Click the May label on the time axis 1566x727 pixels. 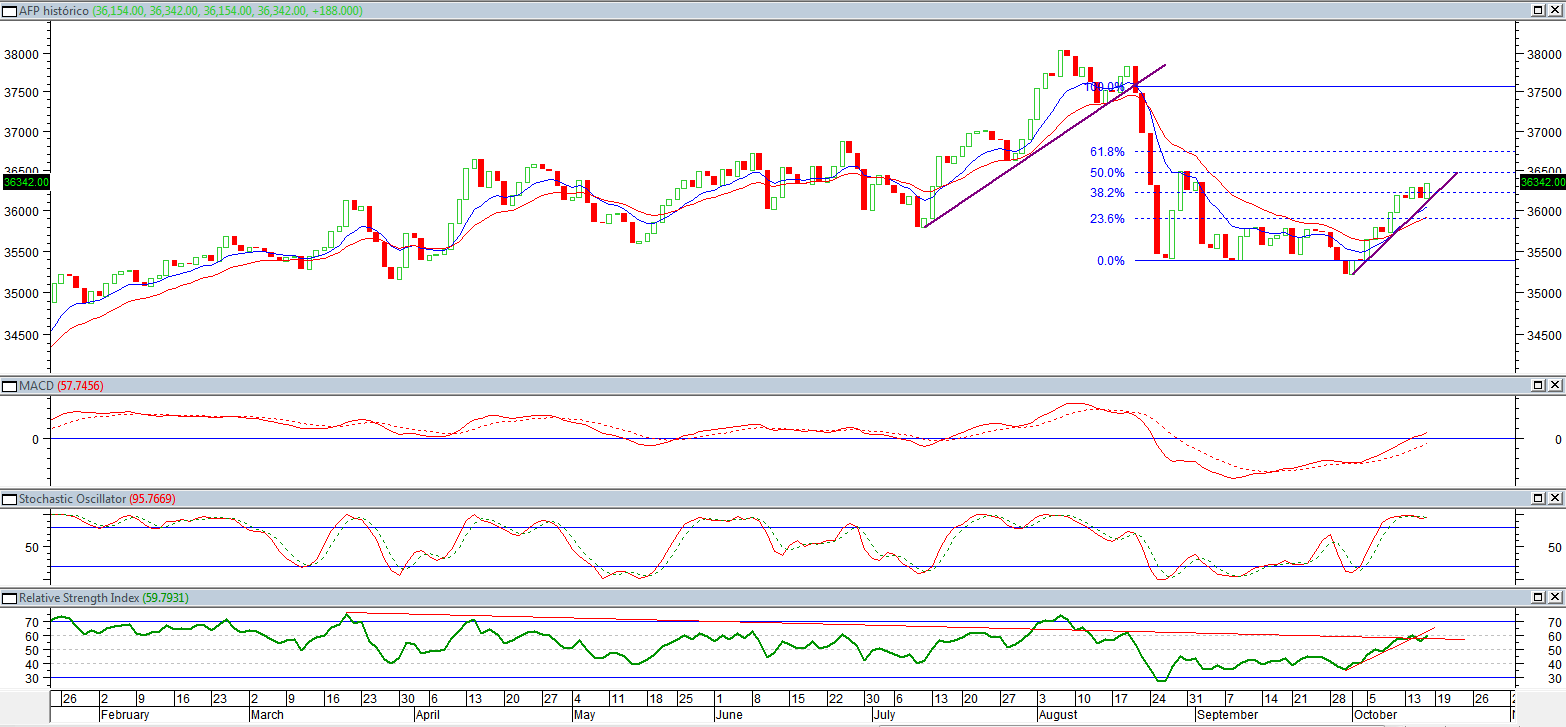tap(585, 715)
